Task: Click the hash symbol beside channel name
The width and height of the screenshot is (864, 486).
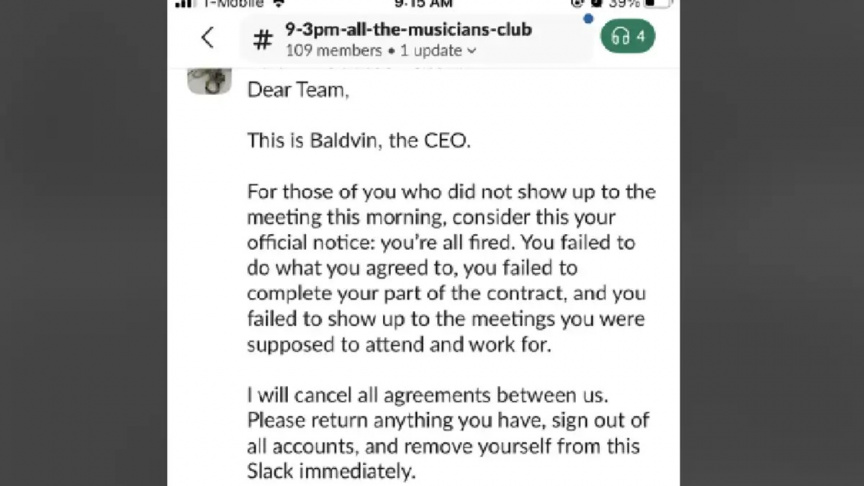Action: pos(262,40)
